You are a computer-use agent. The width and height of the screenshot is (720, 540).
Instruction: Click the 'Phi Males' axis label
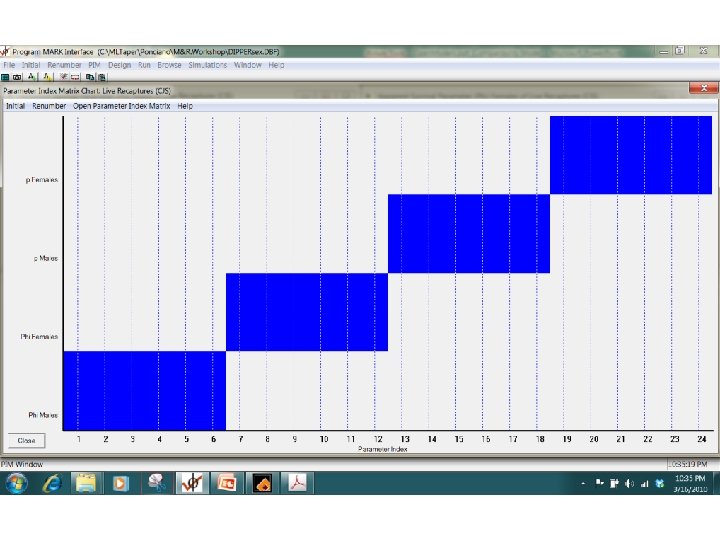43,415
